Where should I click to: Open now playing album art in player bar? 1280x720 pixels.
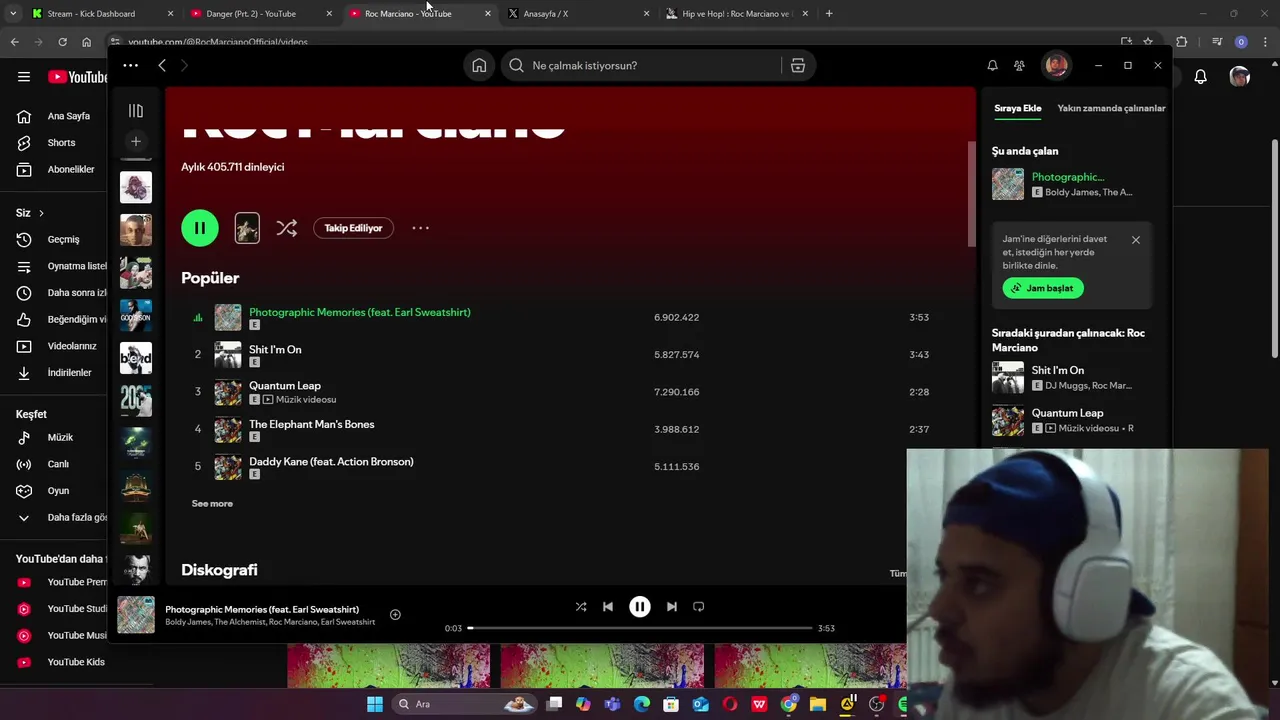tap(136, 615)
